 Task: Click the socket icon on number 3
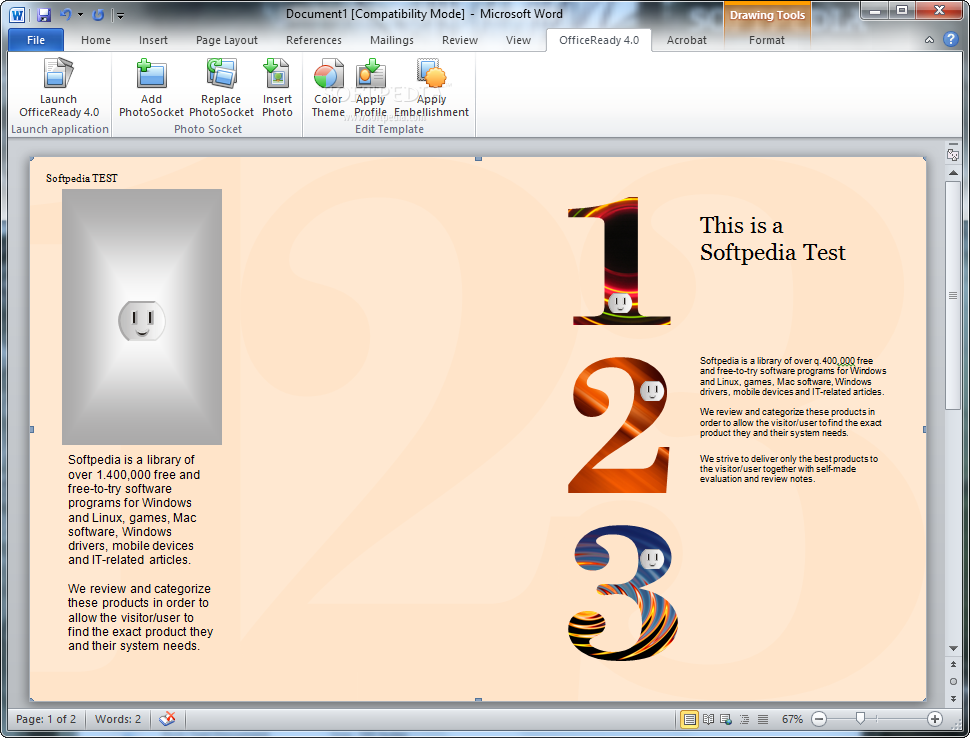[651, 559]
